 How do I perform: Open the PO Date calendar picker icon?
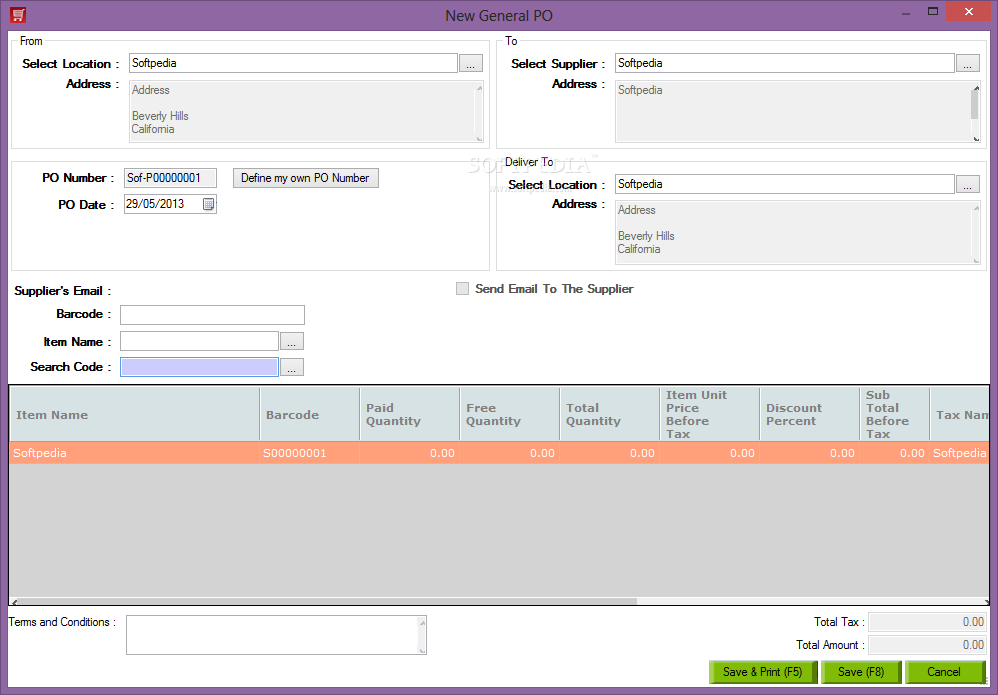pos(208,204)
